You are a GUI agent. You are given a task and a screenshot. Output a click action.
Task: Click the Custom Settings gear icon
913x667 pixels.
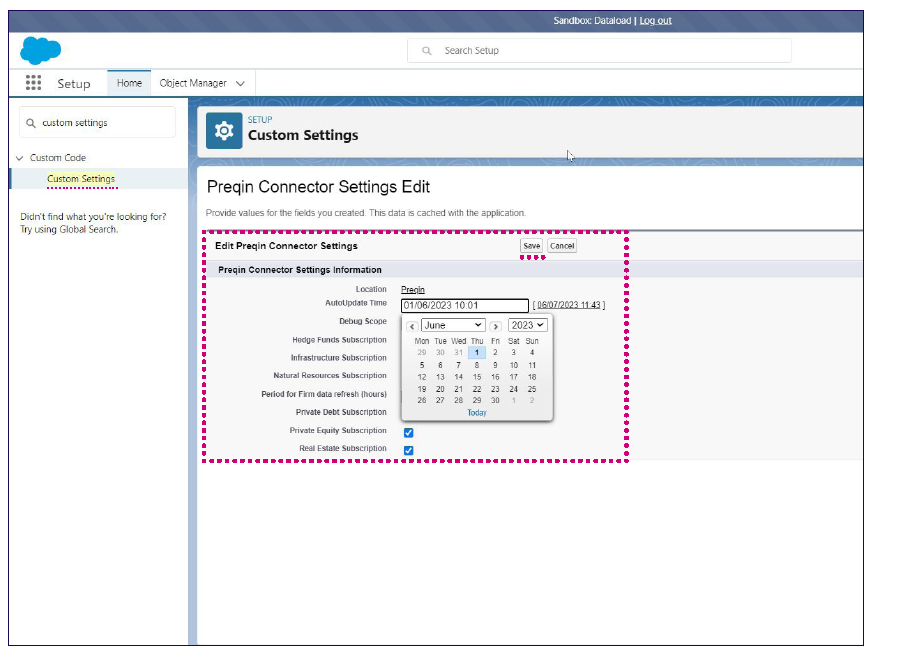click(224, 131)
